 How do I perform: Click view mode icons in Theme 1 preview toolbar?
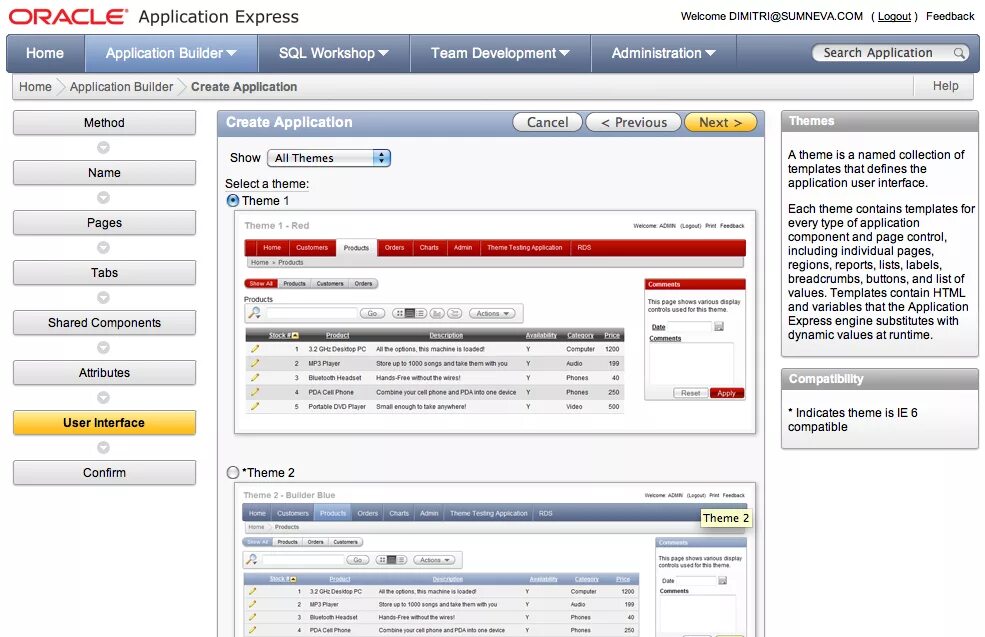pos(409,313)
